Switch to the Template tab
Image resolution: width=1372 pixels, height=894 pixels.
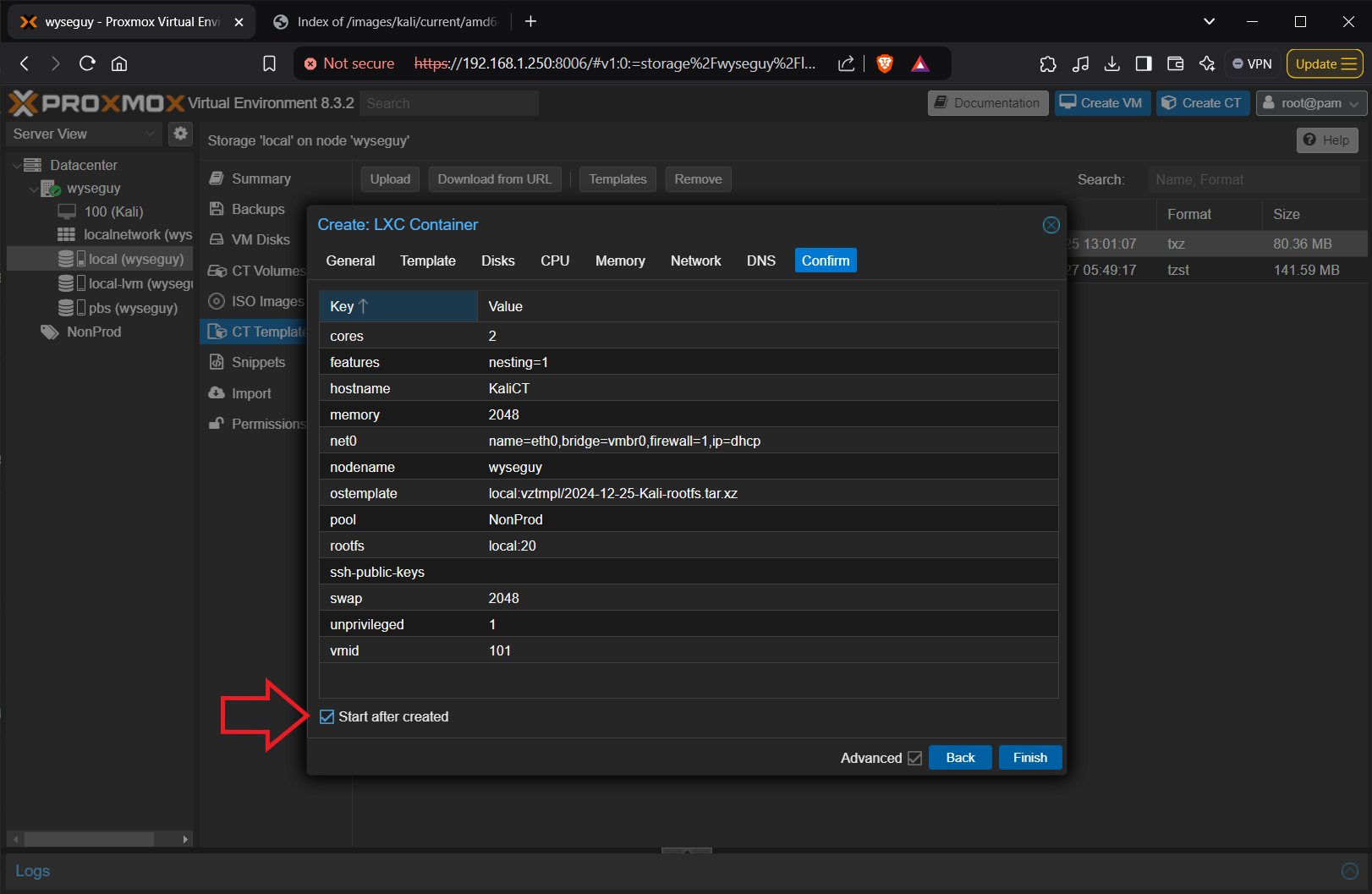(428, 261)
